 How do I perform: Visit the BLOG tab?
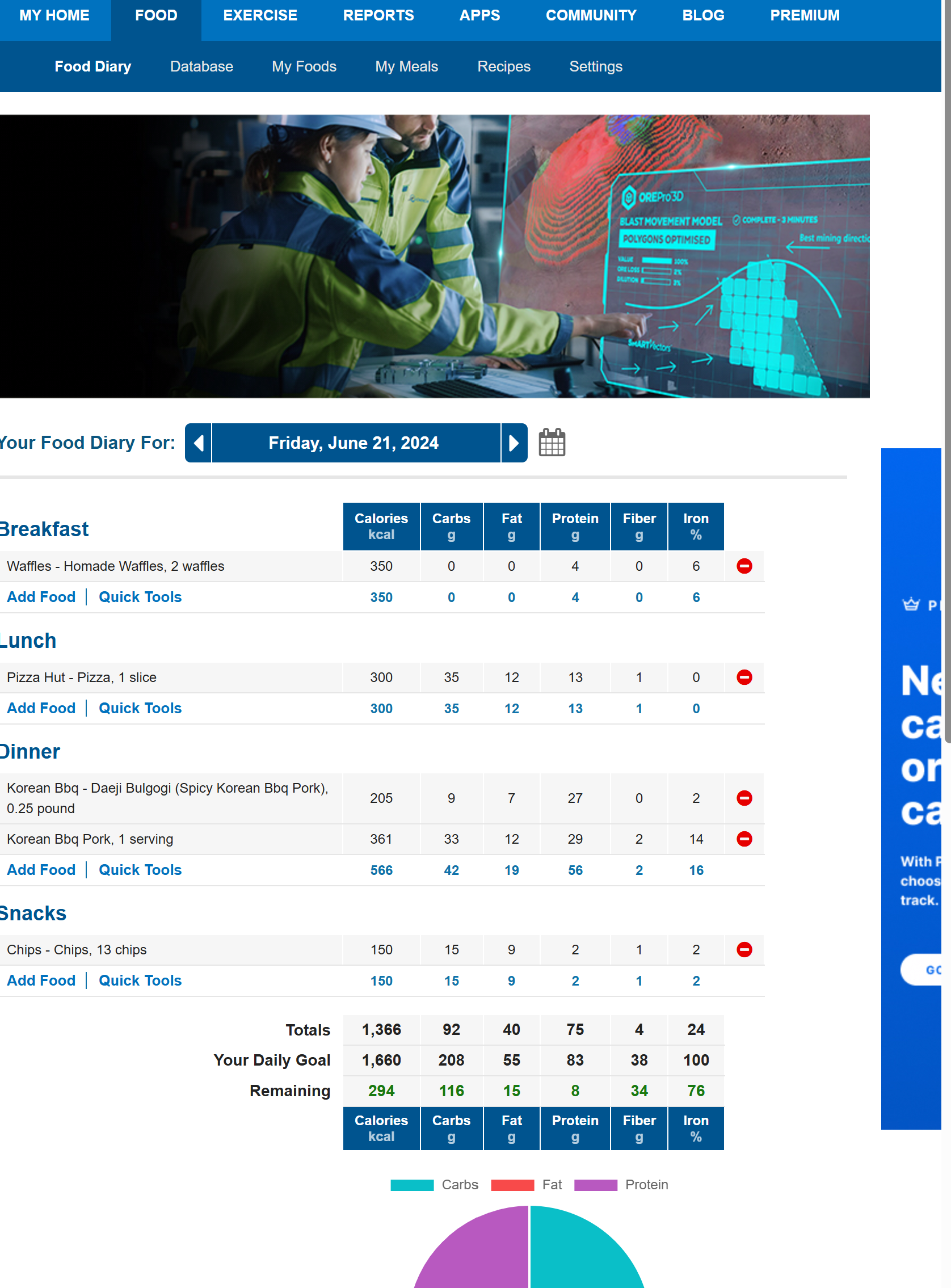tap(703, 15)
